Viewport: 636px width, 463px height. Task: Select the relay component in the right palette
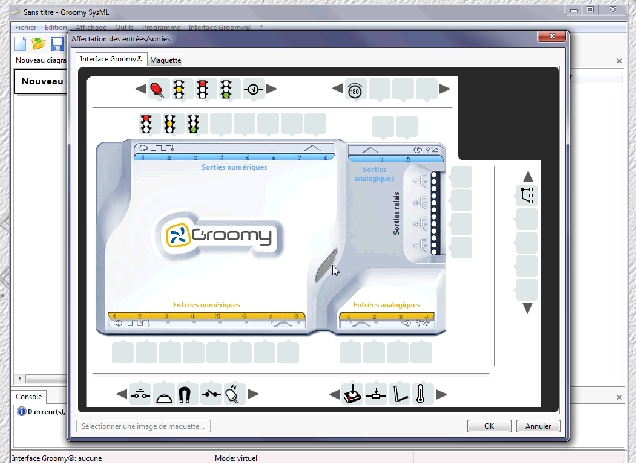click(x=527, y=196)
